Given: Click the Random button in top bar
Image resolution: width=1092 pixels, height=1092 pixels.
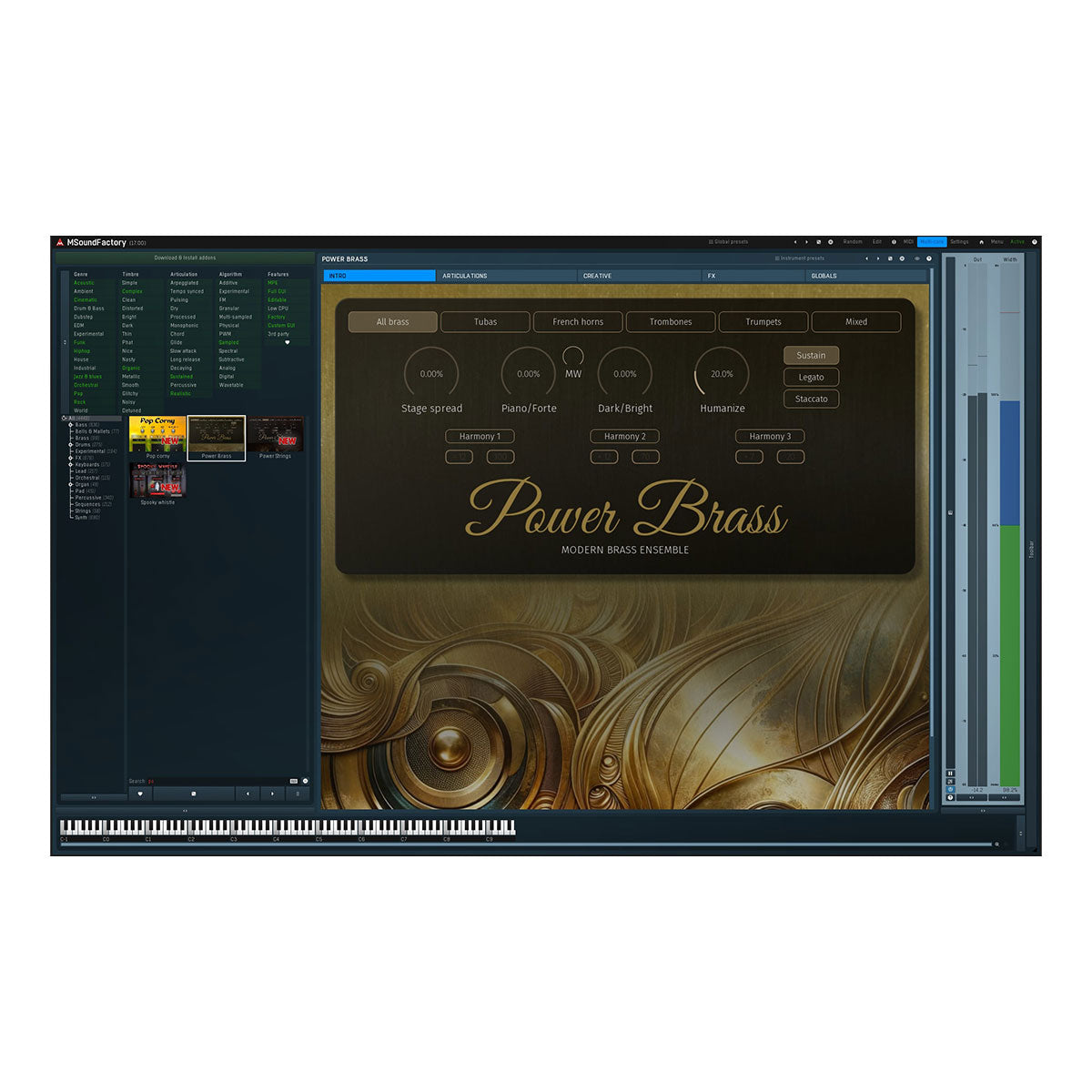Looking at the screenshot, I should point(853,242).
